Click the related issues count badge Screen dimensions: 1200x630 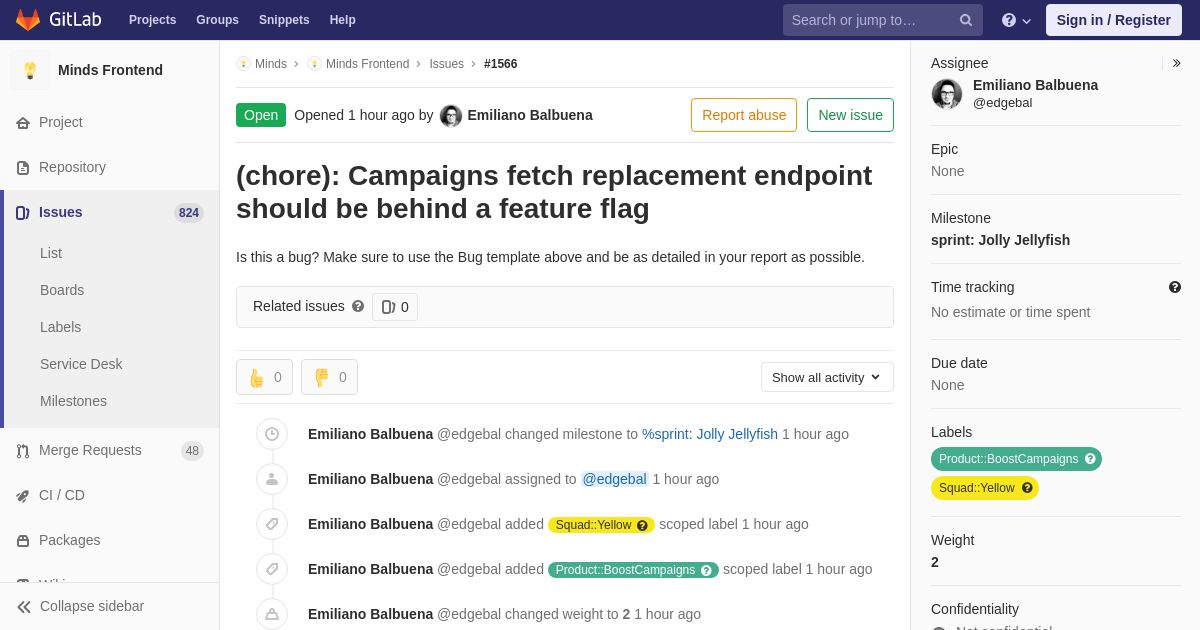click(395, 307)
